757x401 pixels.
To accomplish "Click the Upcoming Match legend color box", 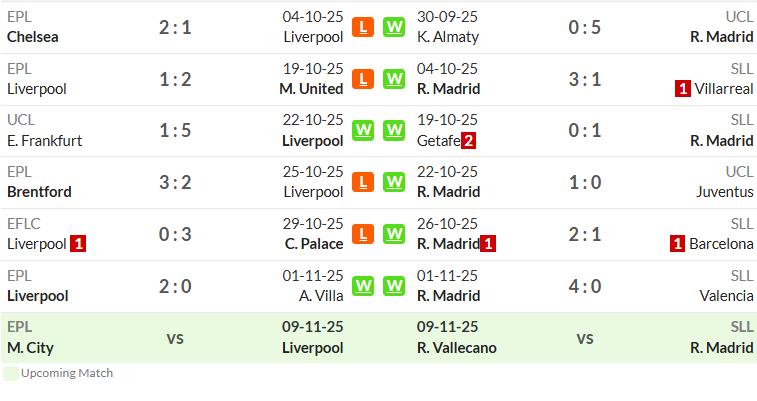I will point(11,373).
